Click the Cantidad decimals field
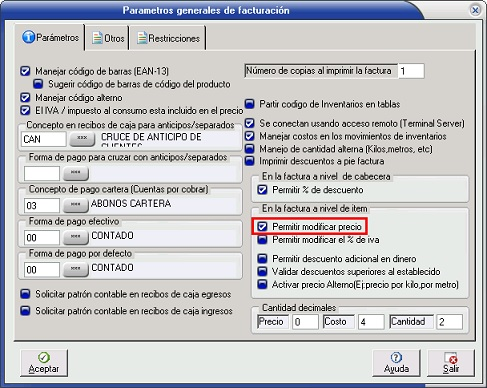This screenshot has height=388, width=487. (x=449, y=322)
